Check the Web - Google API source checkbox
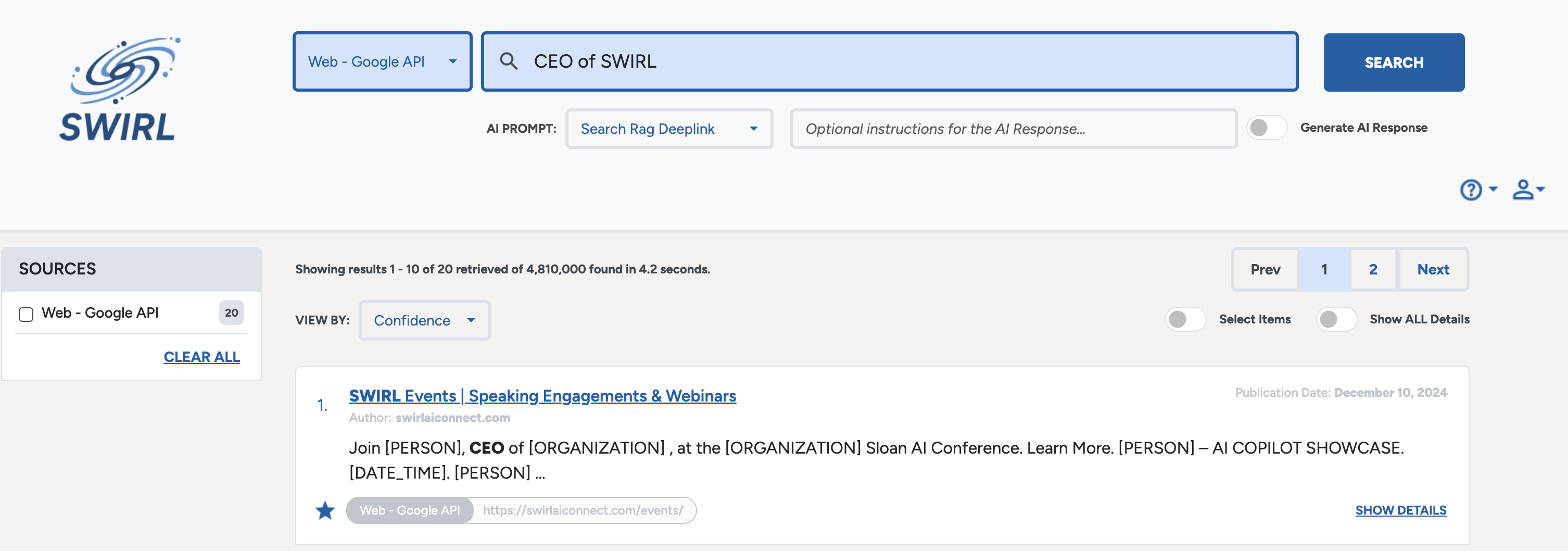The width and height of the screenshot is (1568, 551). click(26, 313)
